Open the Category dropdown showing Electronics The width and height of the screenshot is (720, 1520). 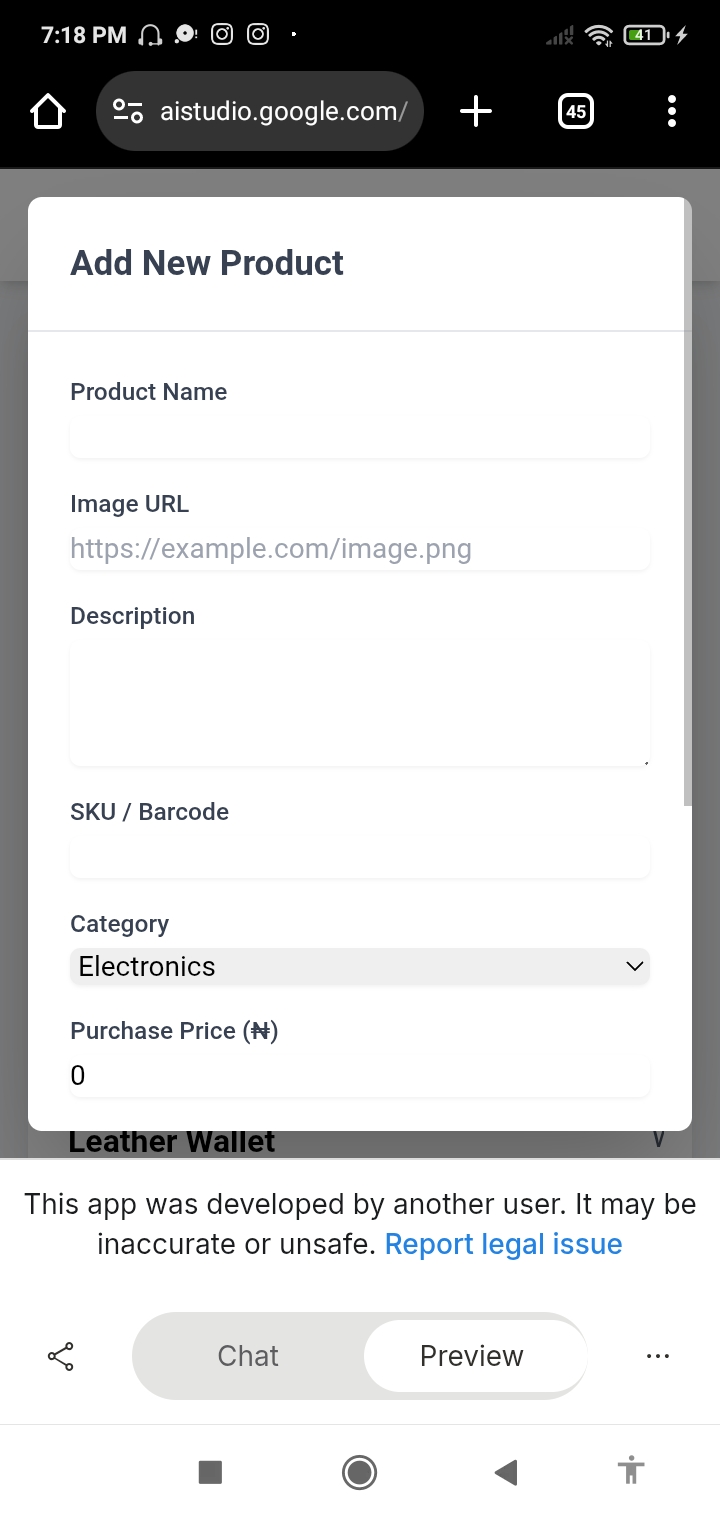(x=360, y=967)
